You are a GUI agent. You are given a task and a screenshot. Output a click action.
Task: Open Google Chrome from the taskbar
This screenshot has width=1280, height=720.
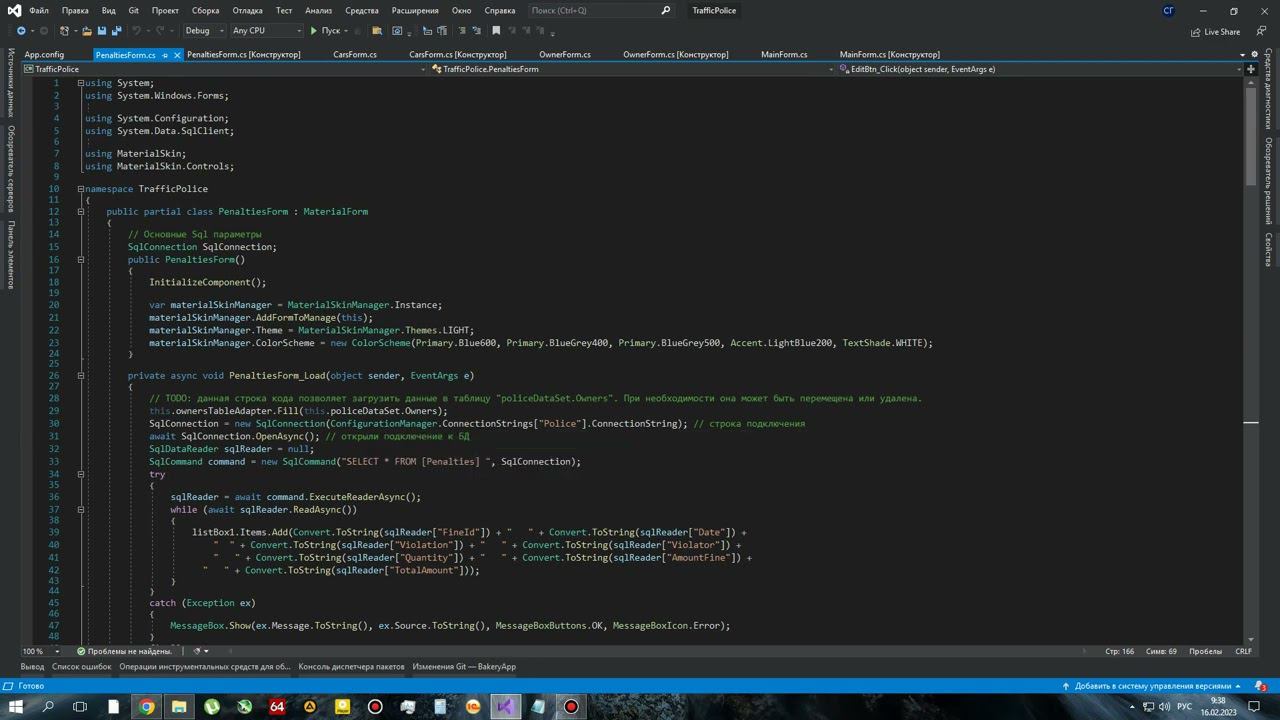(x=146, y=707)
